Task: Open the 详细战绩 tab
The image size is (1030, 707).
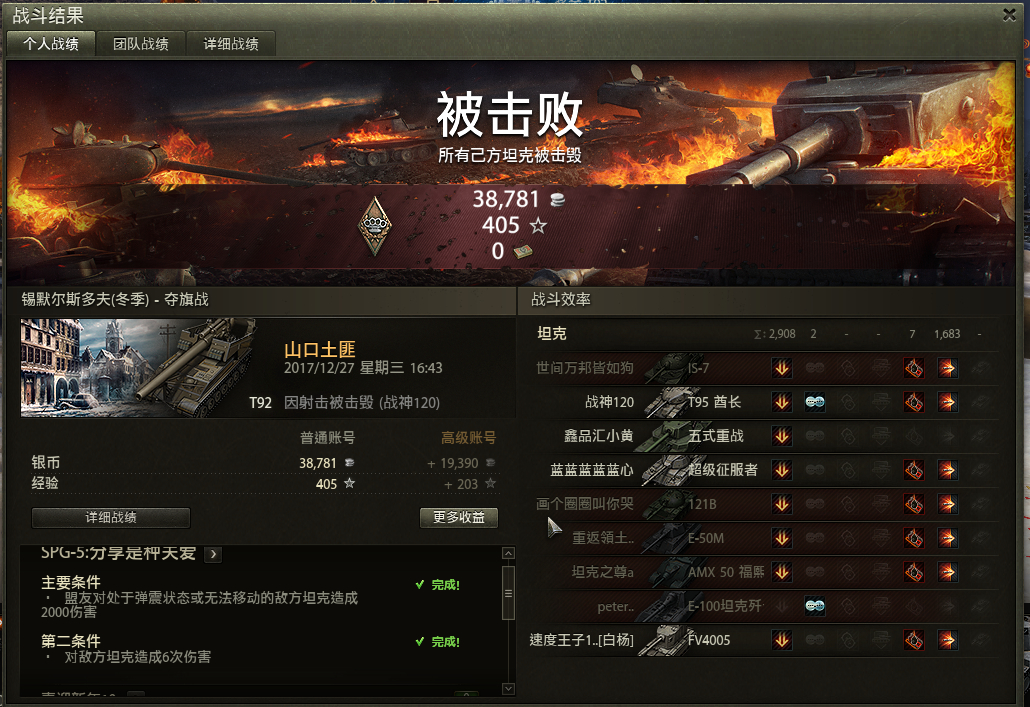Action: tap(231, 44)
